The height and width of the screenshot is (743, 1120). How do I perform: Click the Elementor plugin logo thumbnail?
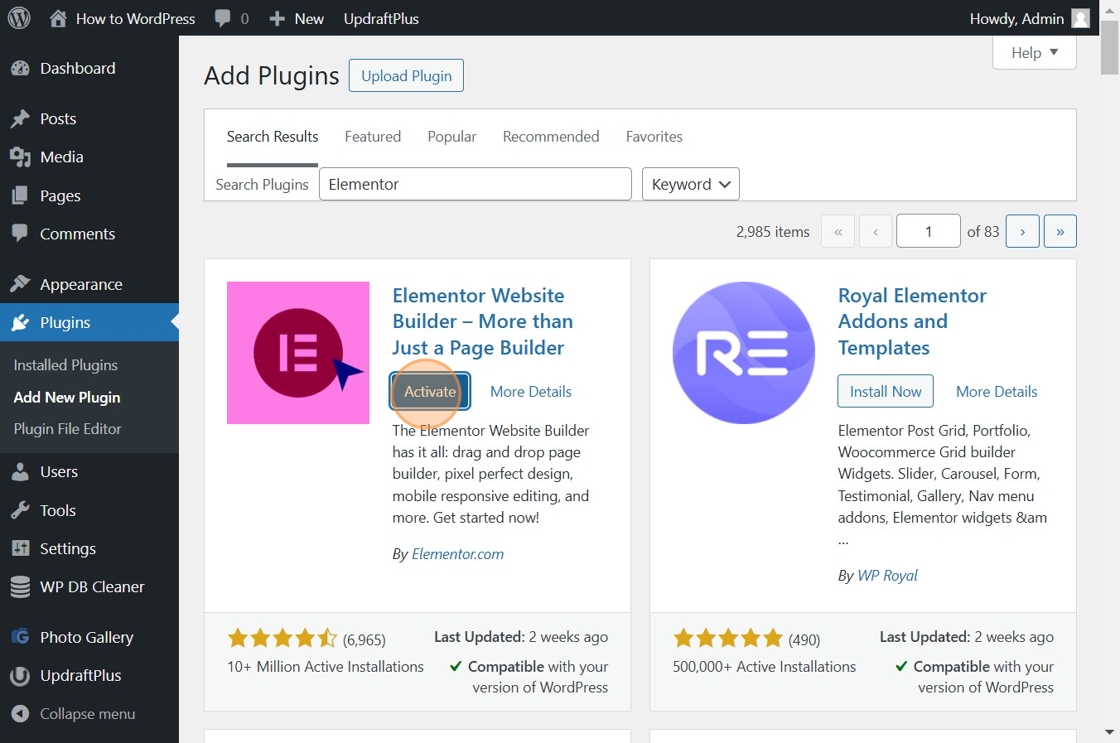(298, 353)
